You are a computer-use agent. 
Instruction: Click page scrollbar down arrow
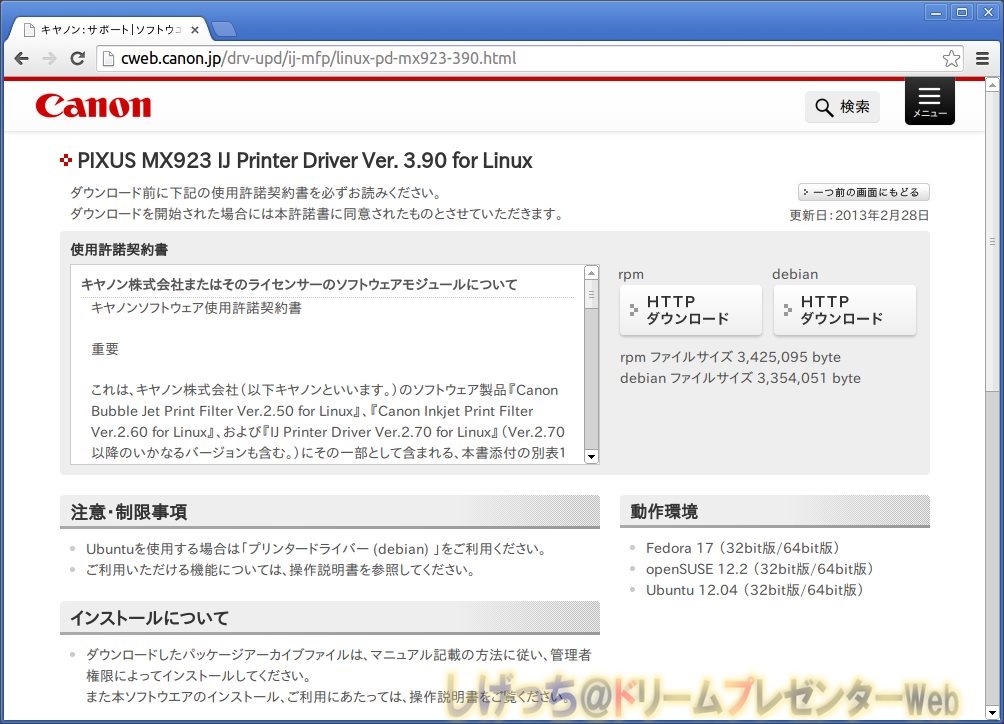pyautogui.click(x=992, y=712)
